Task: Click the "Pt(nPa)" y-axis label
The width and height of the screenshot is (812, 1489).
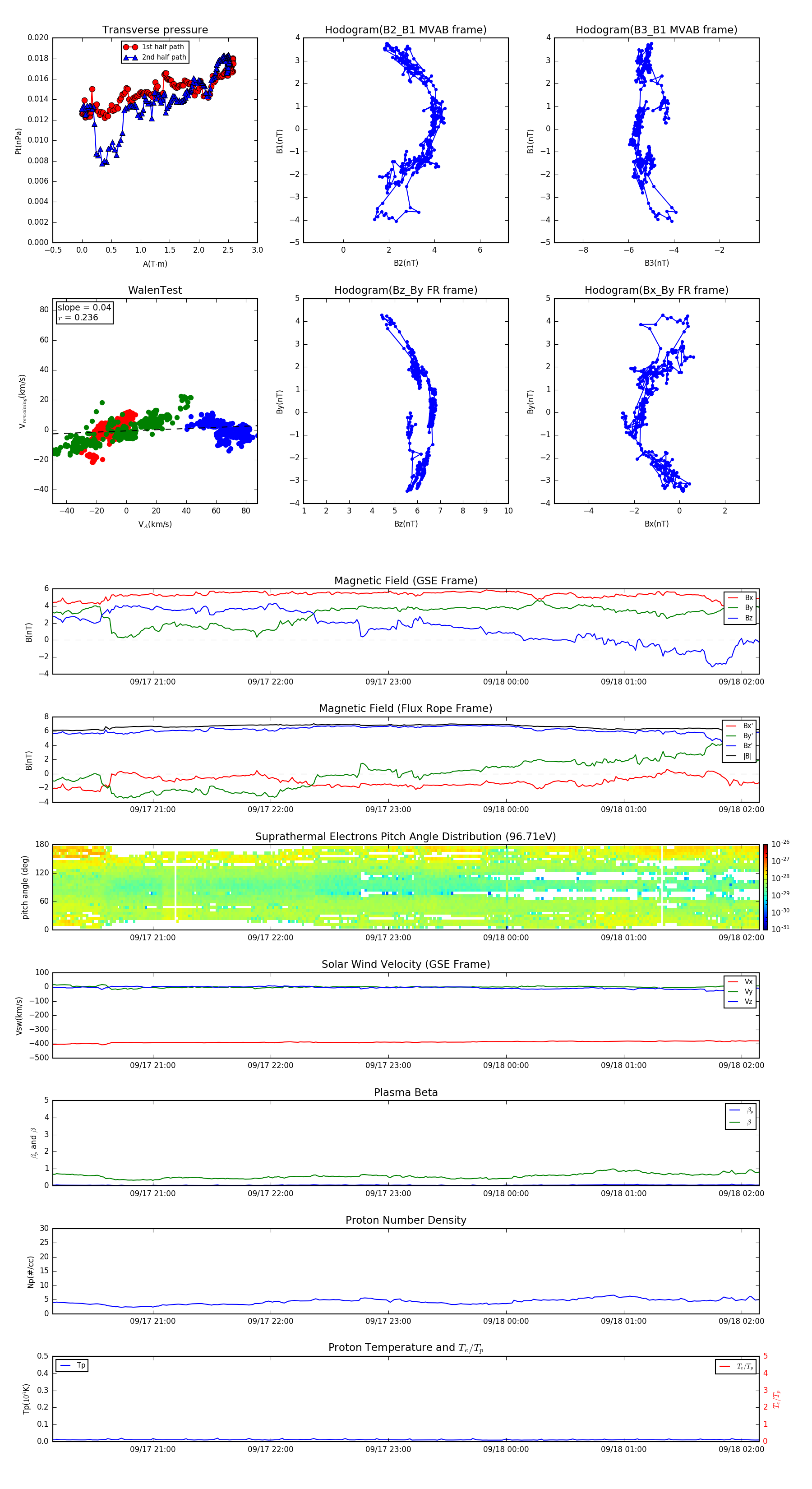Action: click(x=18, y=141)
